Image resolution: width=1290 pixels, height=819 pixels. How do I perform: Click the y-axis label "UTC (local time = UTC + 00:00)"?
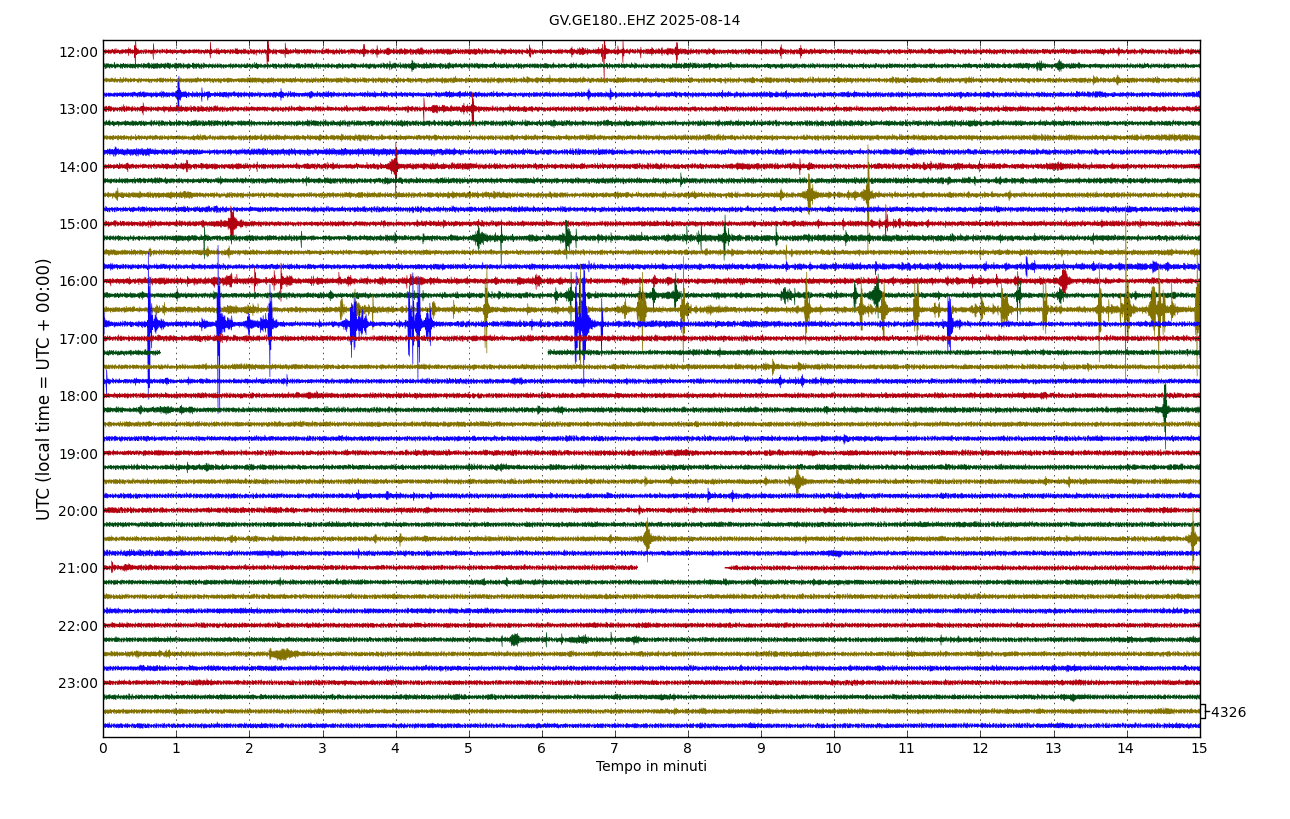pos(44,389)
